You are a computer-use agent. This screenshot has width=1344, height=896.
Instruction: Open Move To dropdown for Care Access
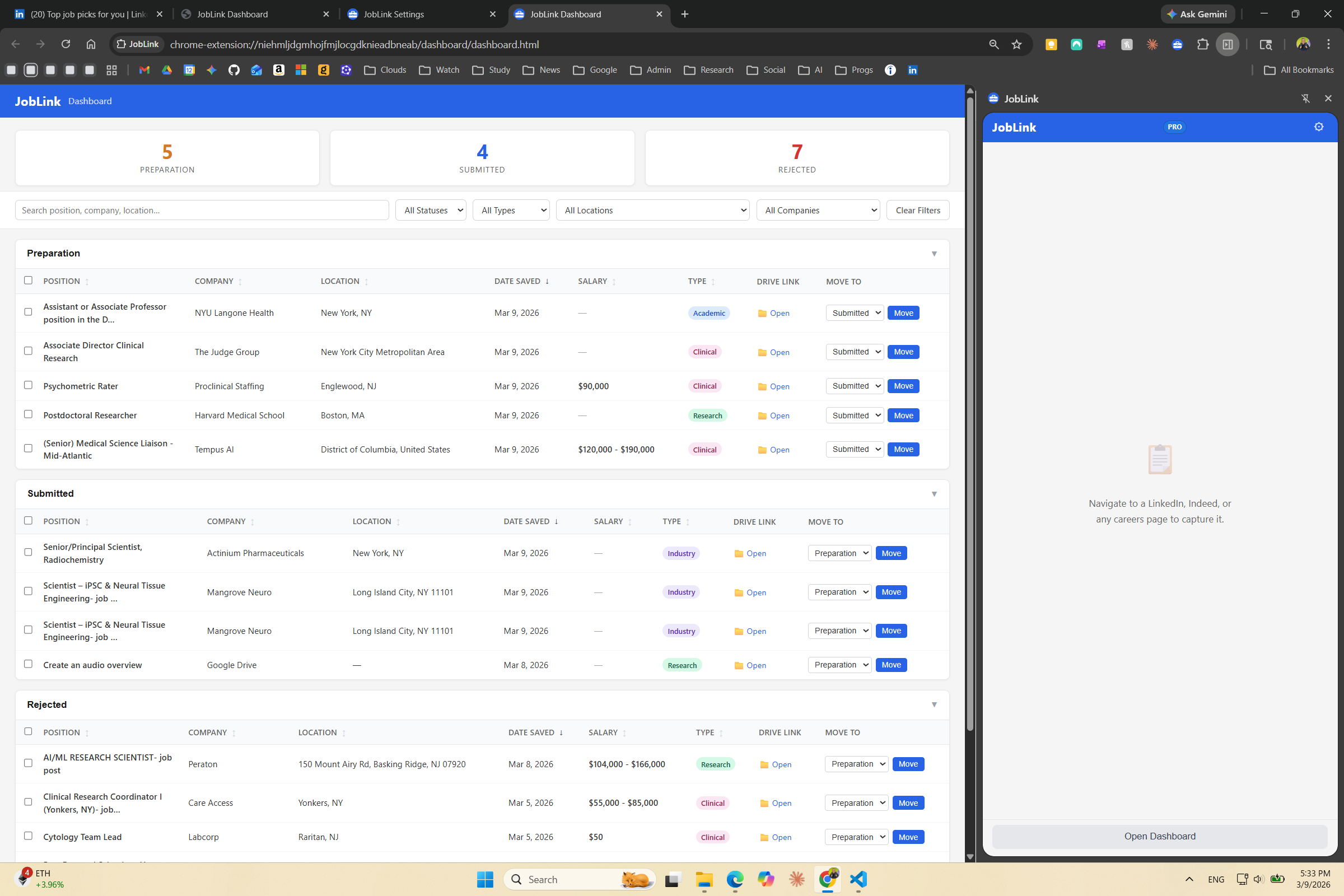click(856, 803)
